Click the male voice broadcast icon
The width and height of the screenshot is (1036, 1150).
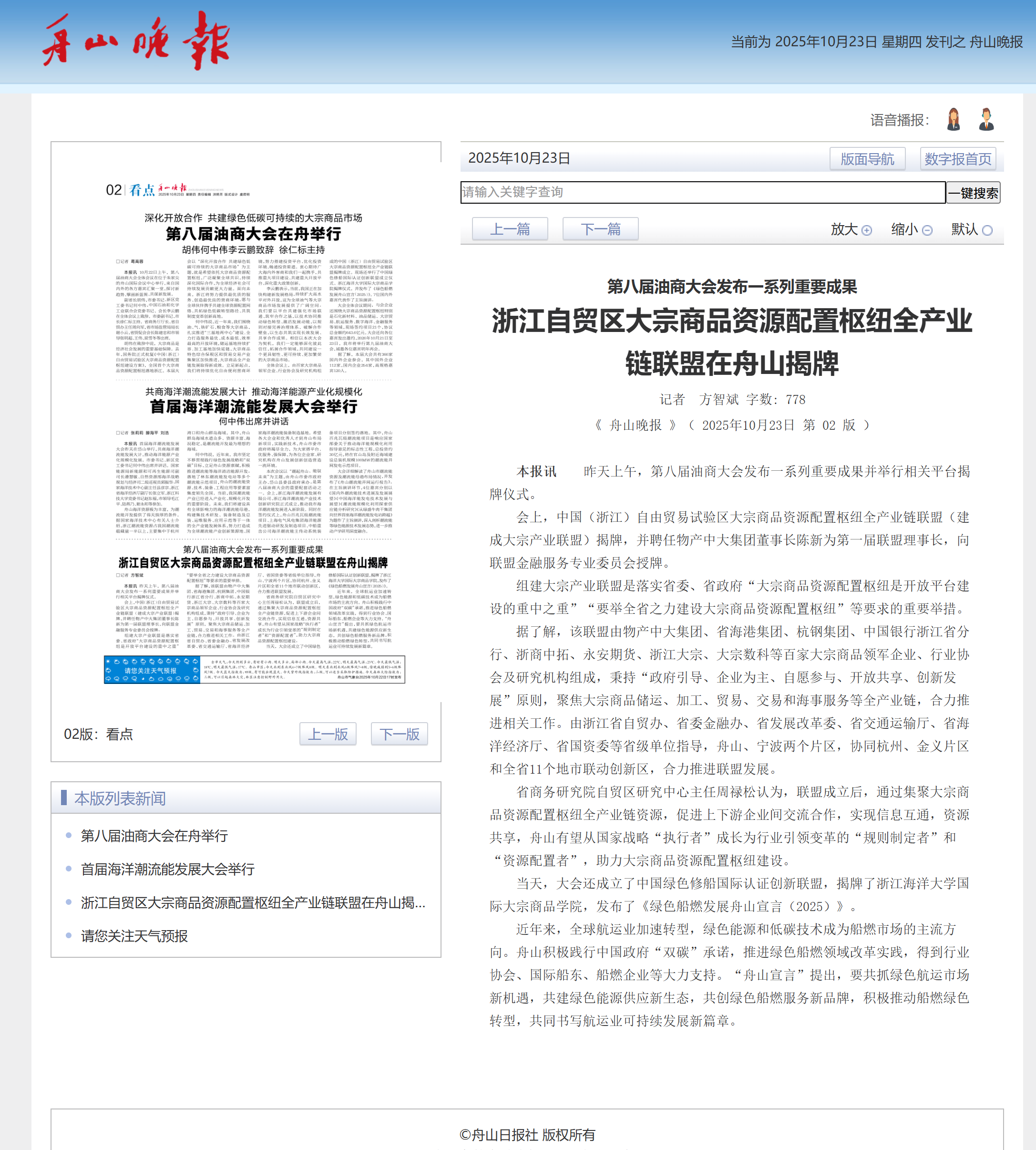click(986, 120)
